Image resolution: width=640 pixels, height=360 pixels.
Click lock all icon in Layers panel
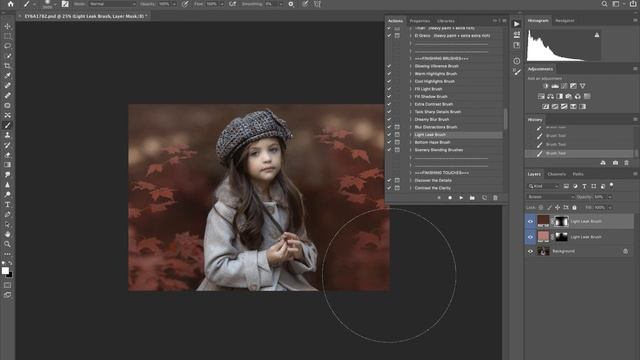(x=574, y=207)
